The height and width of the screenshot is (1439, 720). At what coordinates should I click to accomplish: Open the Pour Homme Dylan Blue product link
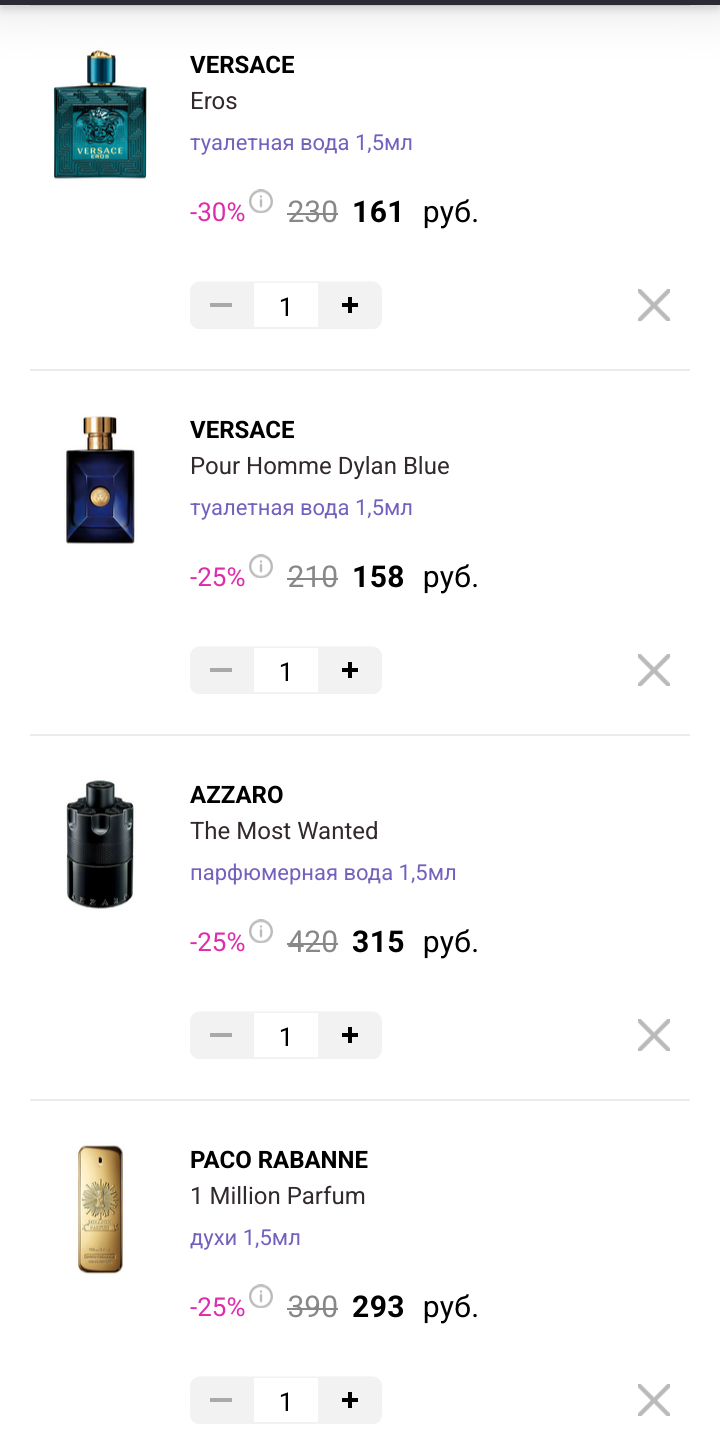click(319, 466)
